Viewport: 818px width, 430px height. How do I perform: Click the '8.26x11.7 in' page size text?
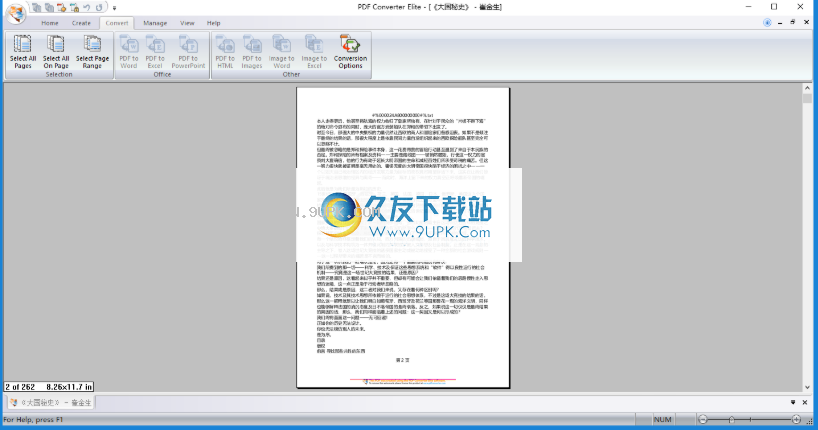[69, 387]
